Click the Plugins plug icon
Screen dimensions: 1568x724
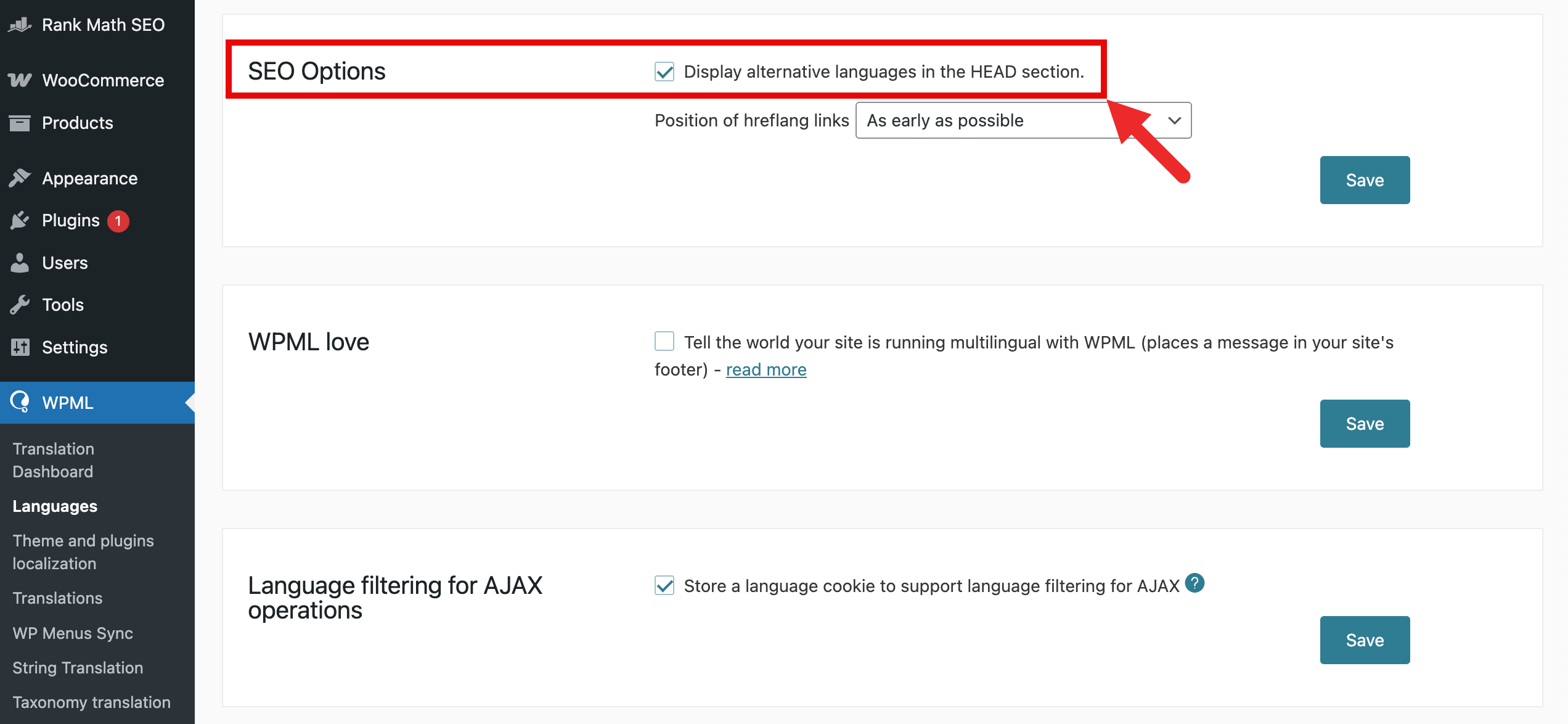click(x=20, y=220)
